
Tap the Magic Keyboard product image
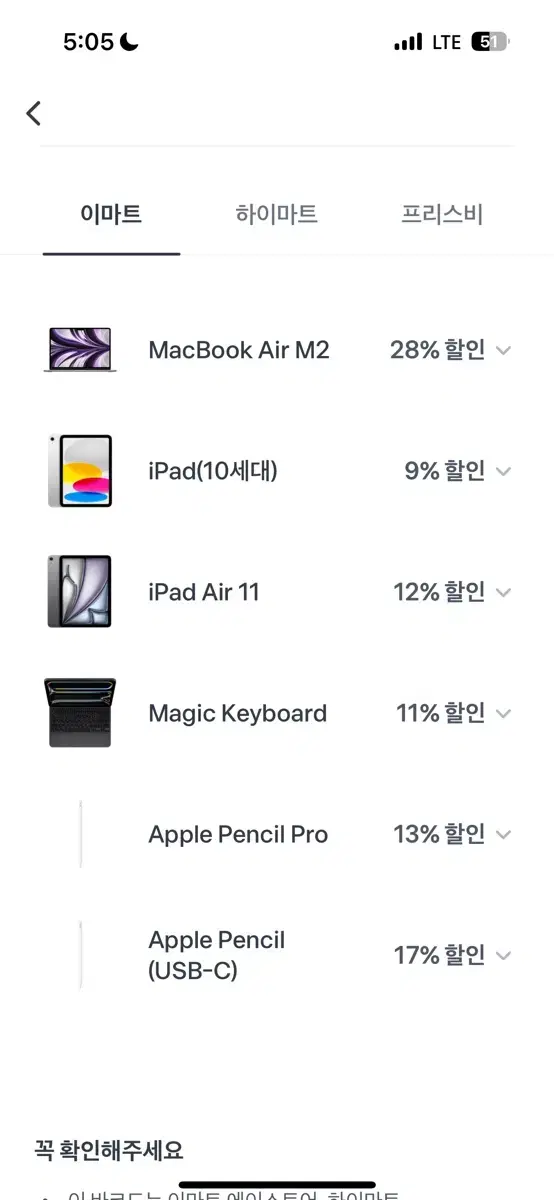point(80,713)
